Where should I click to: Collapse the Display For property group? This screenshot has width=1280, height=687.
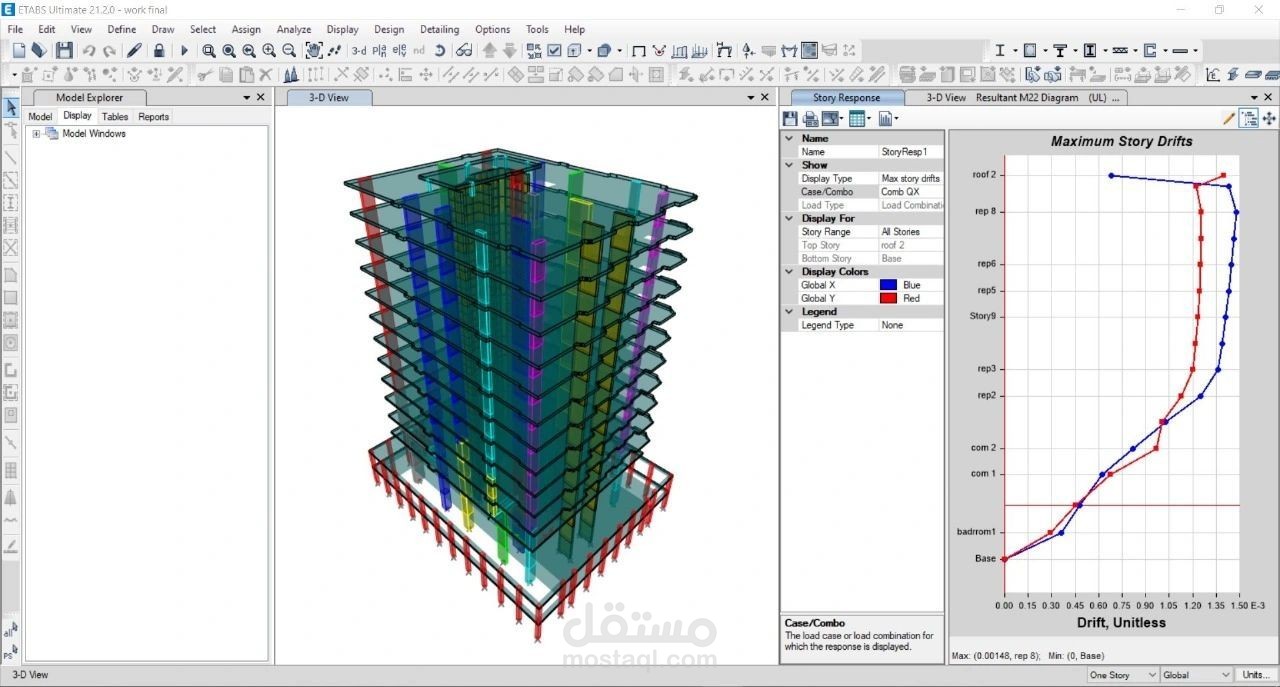[x=789, y=218]
